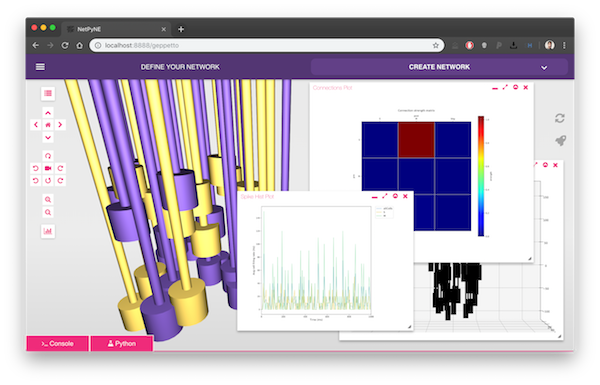This screenshot has height=385, width=600.
Task: Bookmark page with the star icon
Action: [x=435, y=45]
